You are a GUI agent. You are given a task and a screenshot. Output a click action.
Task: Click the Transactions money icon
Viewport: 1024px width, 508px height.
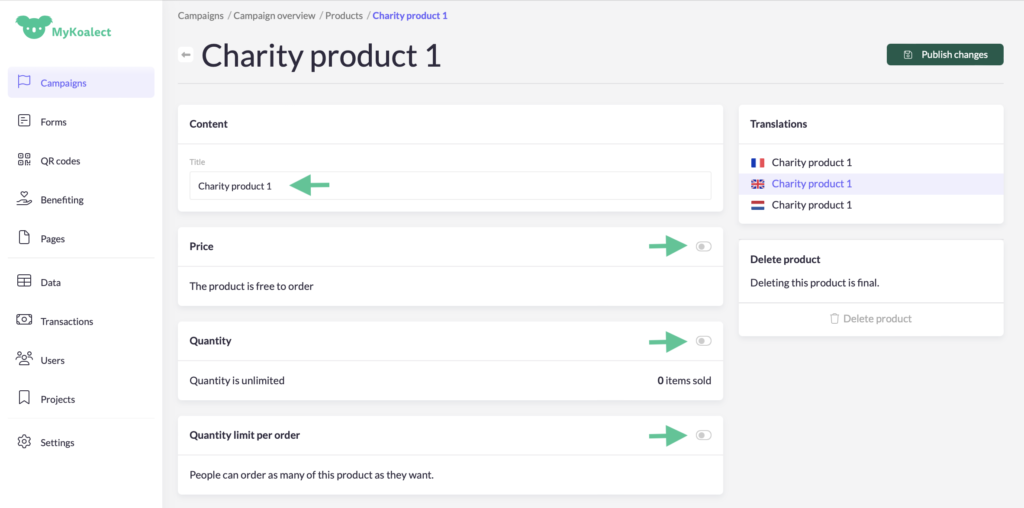[25, 321]
